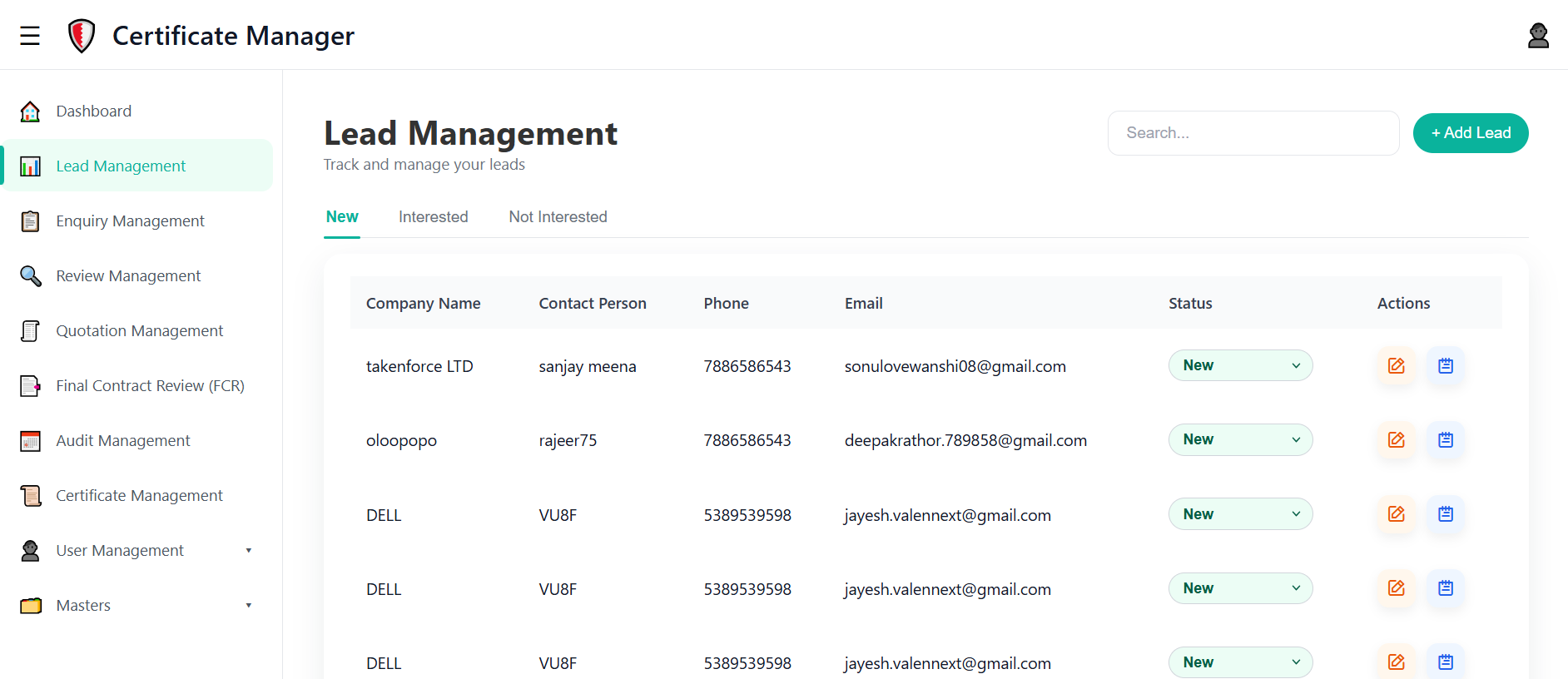Click the Dashboard house icon in sidebar
The width and height of the screenshot is (1568, 679).
coord(31,112)
